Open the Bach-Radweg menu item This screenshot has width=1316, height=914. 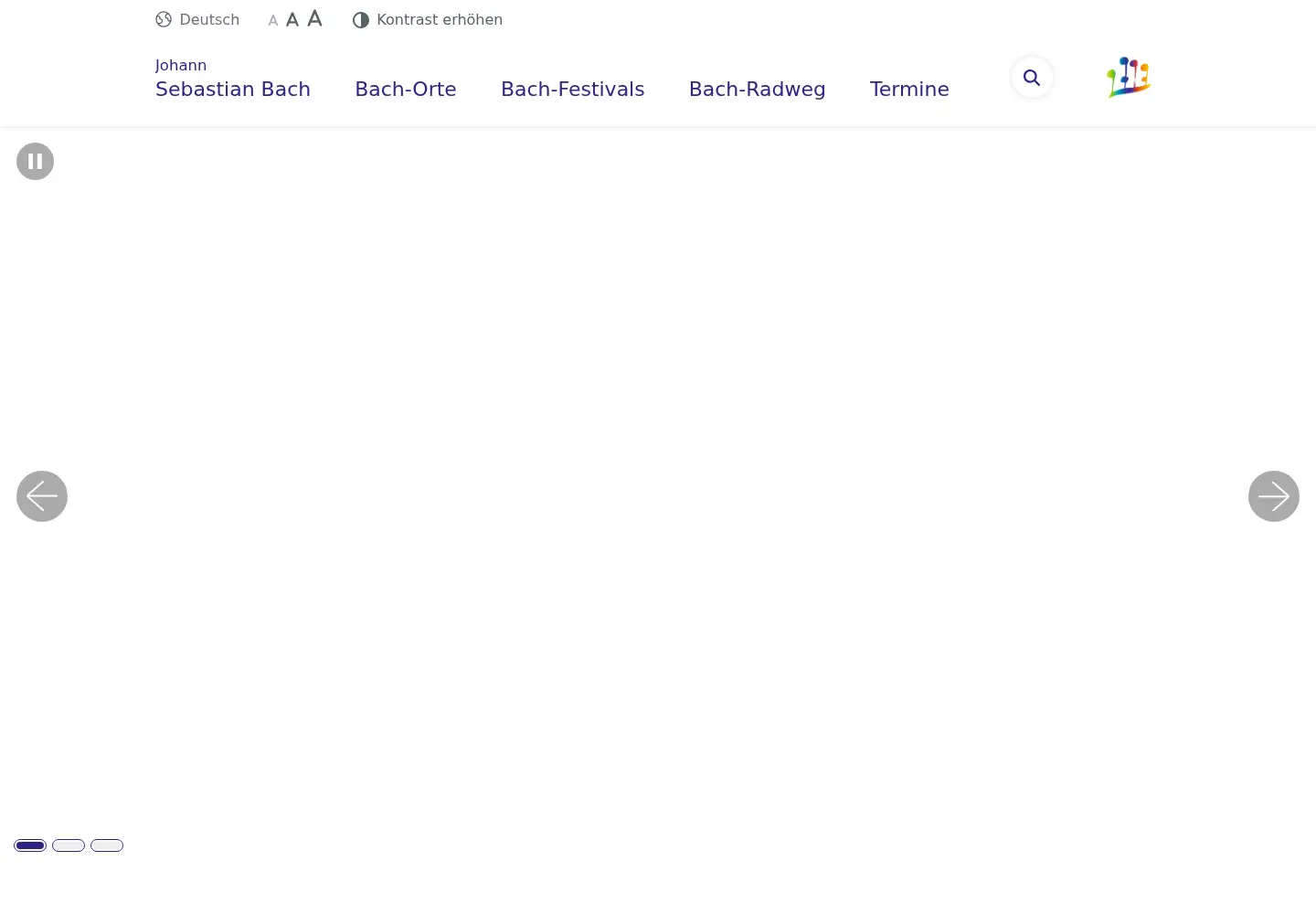(758, 89)
